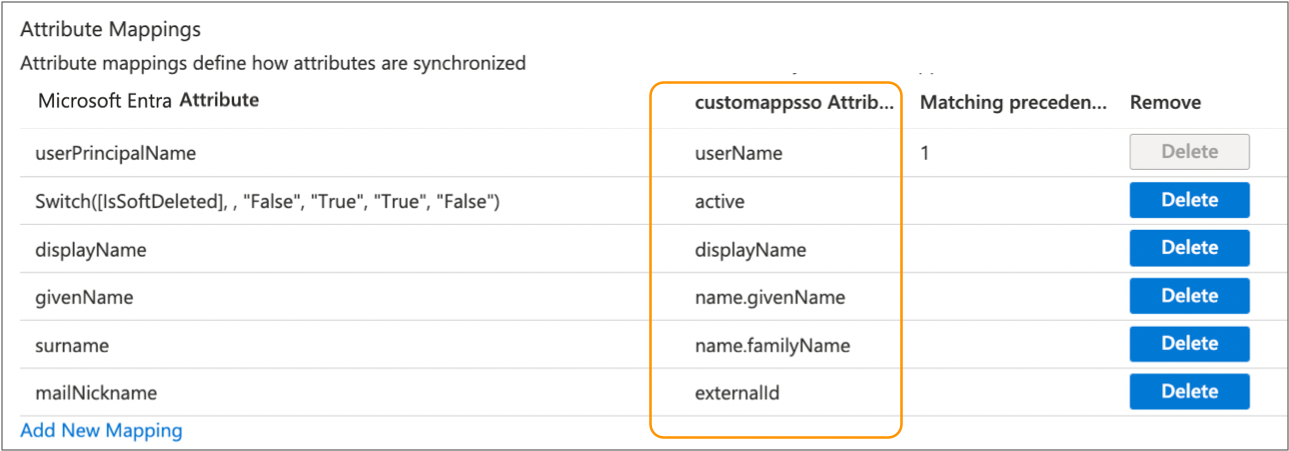Click the userName target attribute
Viewport: 1289px width, 451px height.
738,154
